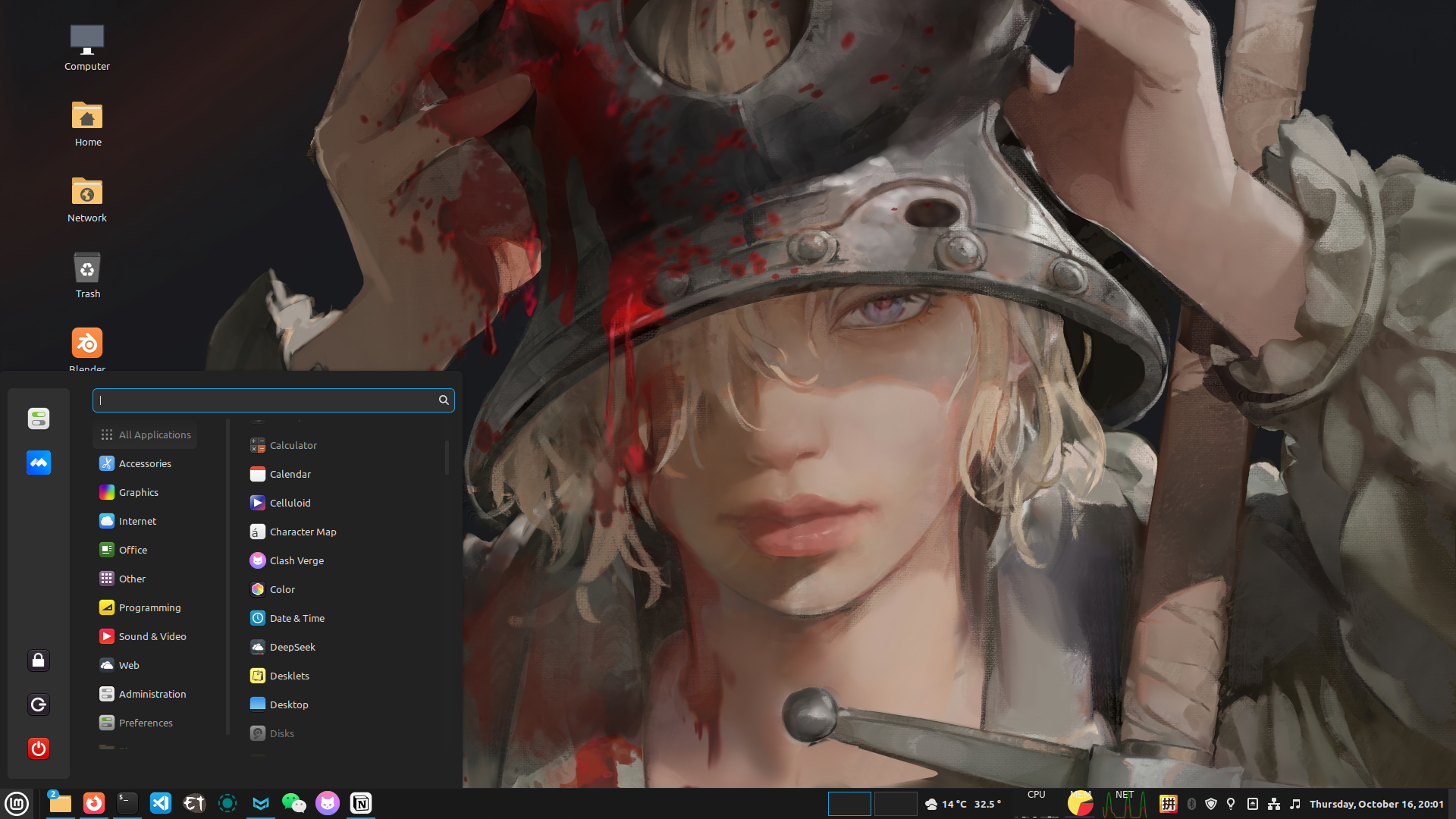Screen dimensions: 1456x819
Task: Expand the Programming category
Action: (x=149, y=607)
